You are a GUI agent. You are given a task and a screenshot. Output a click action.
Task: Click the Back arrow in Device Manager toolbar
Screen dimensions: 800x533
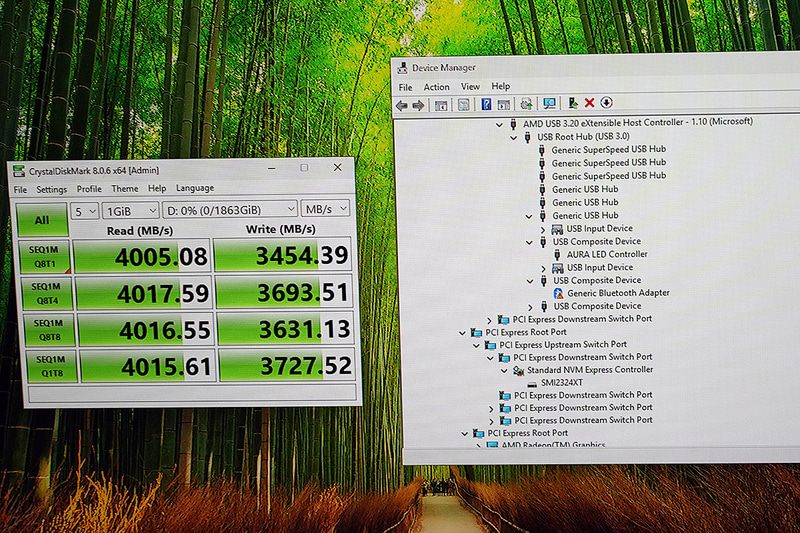pyautogui.click(x=402, y=106)
